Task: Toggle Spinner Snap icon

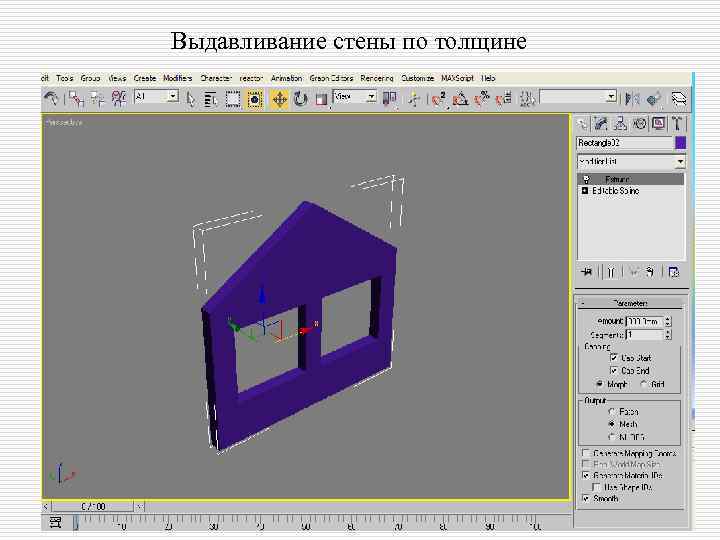Action: [x=504, y=99]
